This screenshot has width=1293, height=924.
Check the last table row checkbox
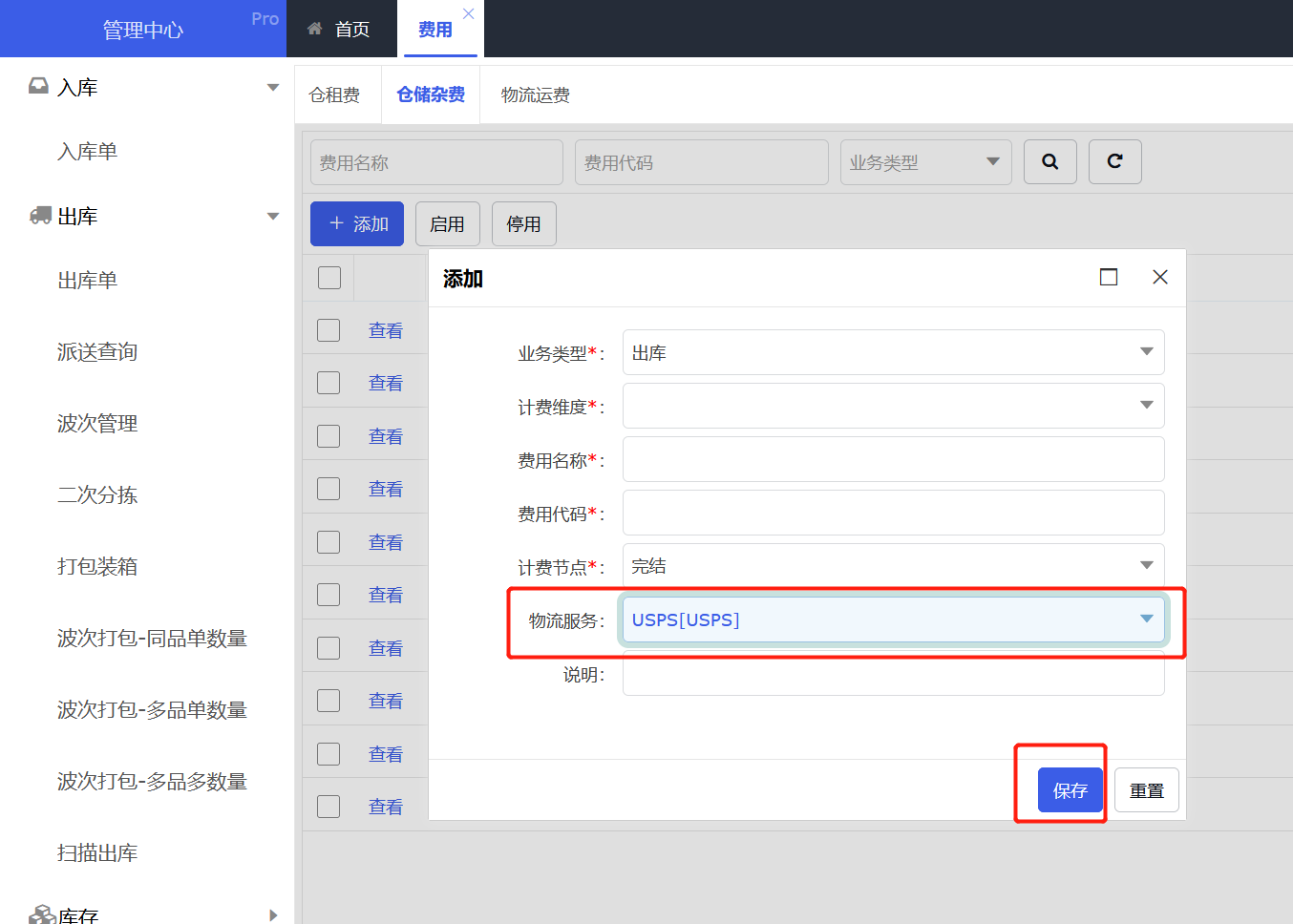329,807
